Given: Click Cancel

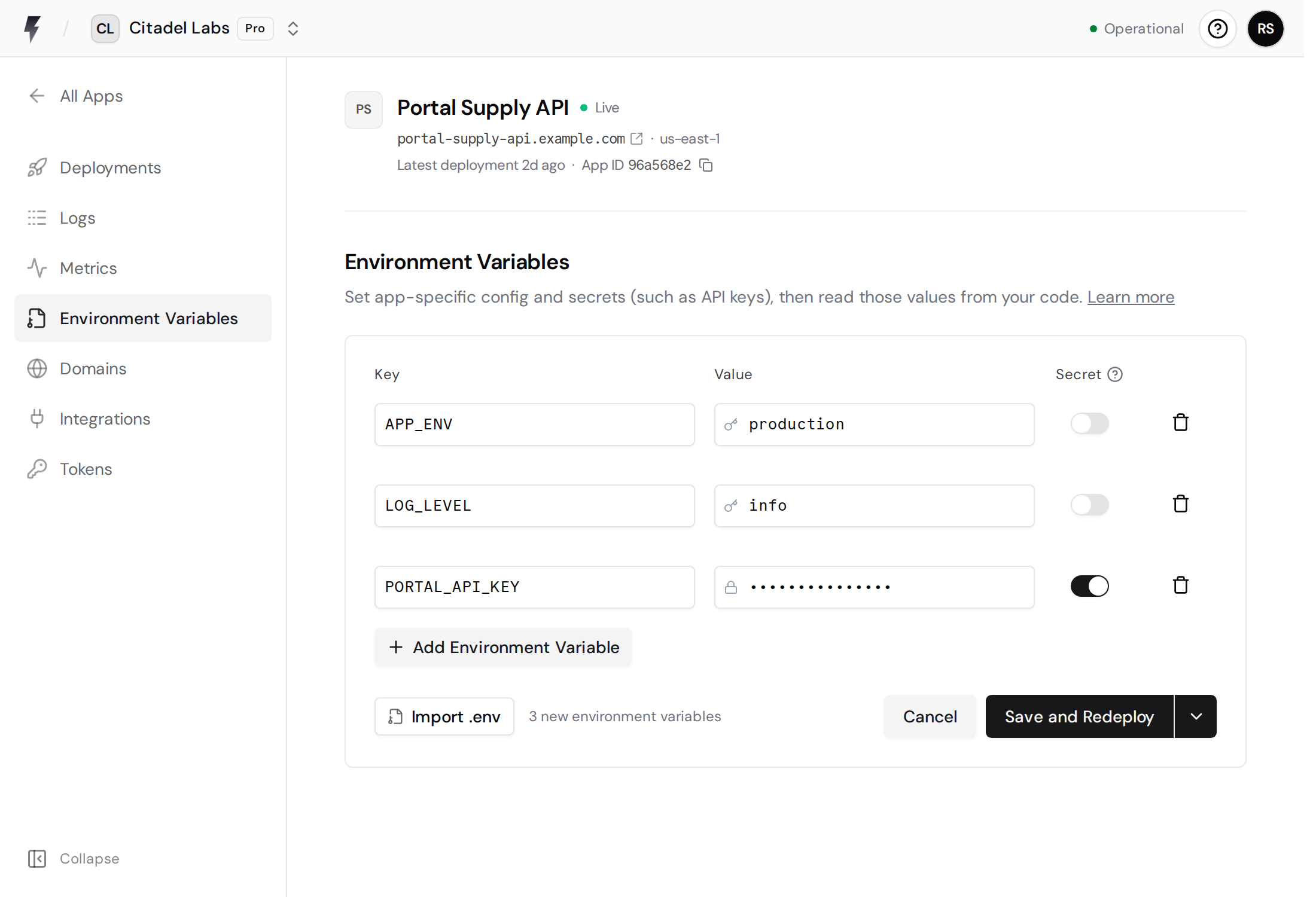Looking at the screenshot, I should 930,716.
